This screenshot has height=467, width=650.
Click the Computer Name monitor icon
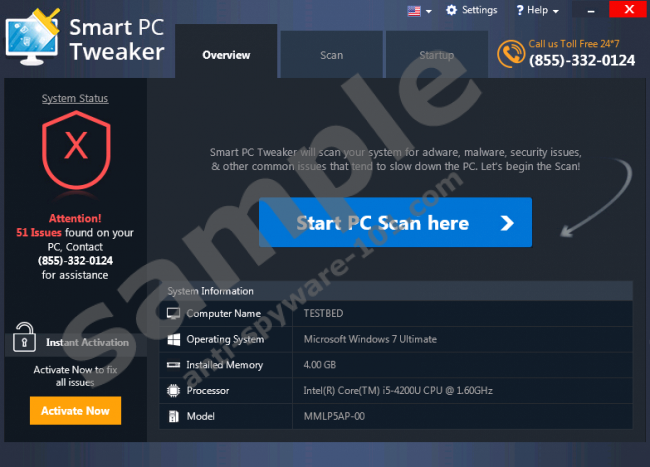point(173,313)
